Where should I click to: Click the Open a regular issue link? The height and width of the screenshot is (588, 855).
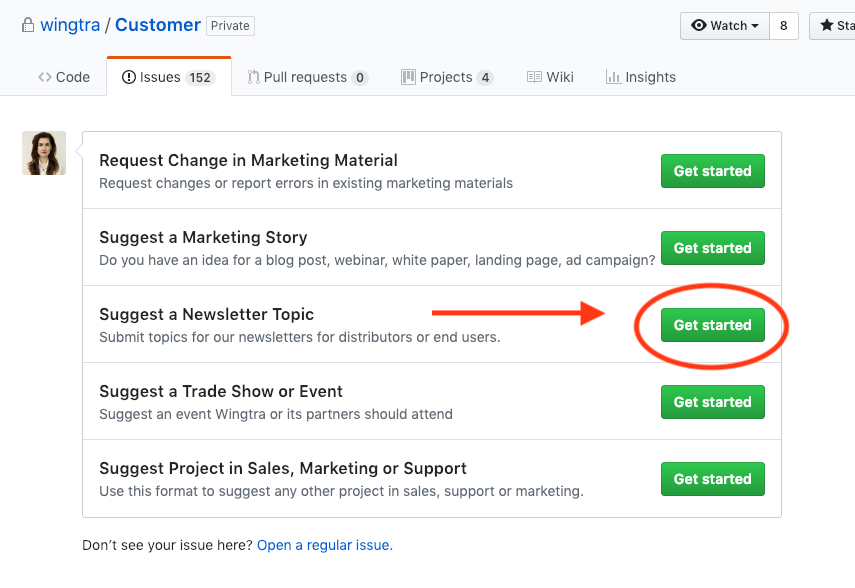coord(324,545)
